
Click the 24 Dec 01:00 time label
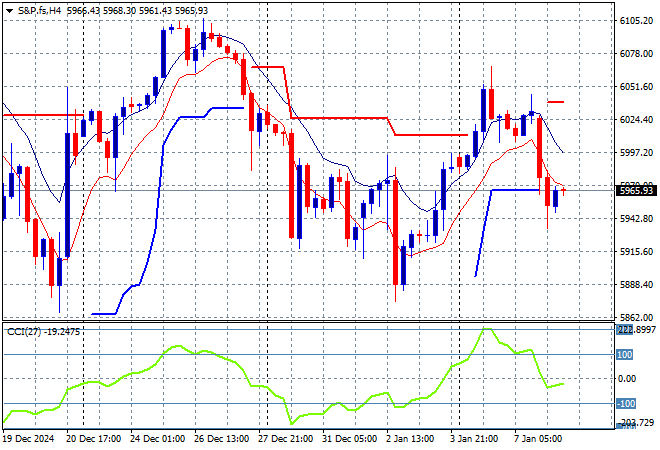[159, 439]
